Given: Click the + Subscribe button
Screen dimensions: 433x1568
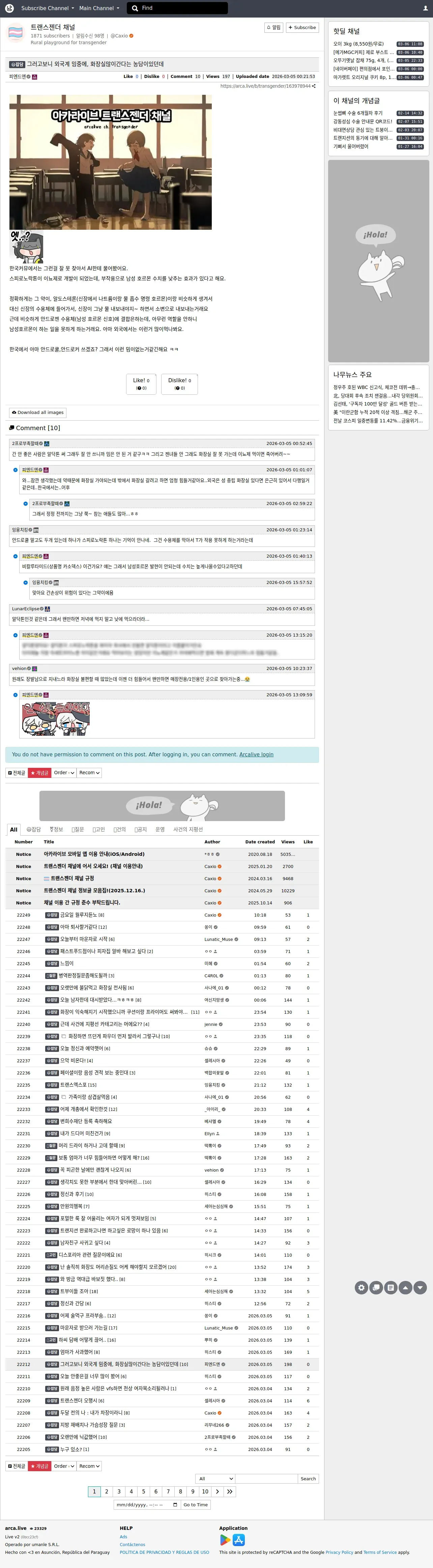Looking at the screenshot, I should pos(302,27).
